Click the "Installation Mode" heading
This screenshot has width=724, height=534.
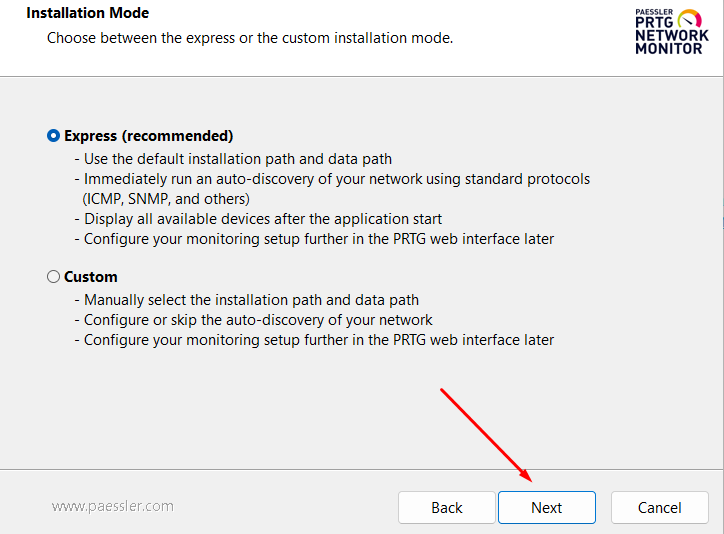[88, 13]
